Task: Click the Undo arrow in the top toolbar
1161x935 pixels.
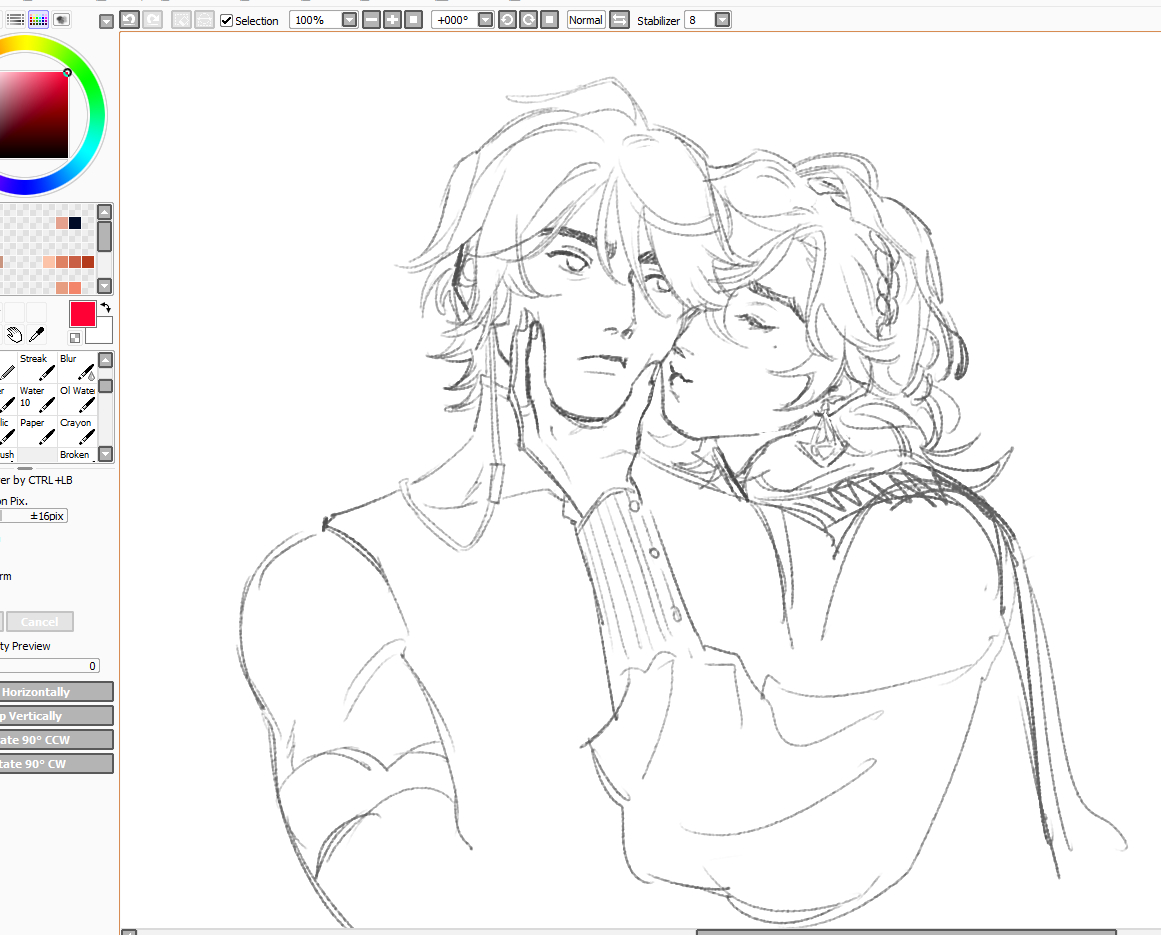Action: (129, 20)
